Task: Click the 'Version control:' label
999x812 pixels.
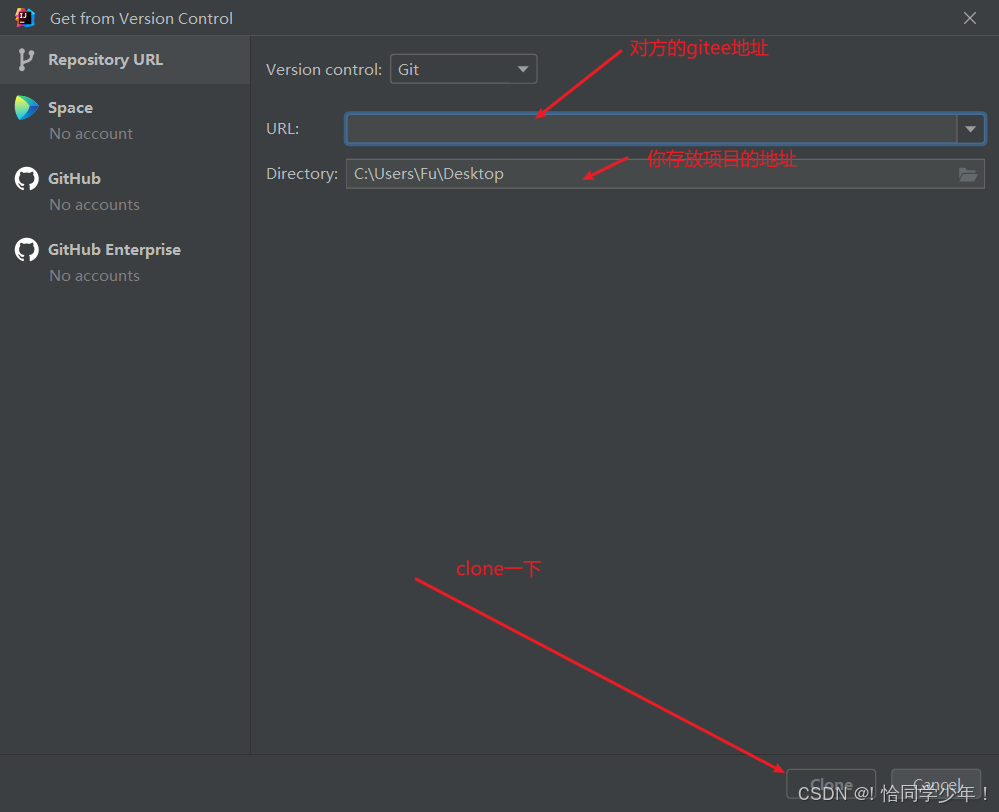Action: pyautogui.click(x=324, y=69)
